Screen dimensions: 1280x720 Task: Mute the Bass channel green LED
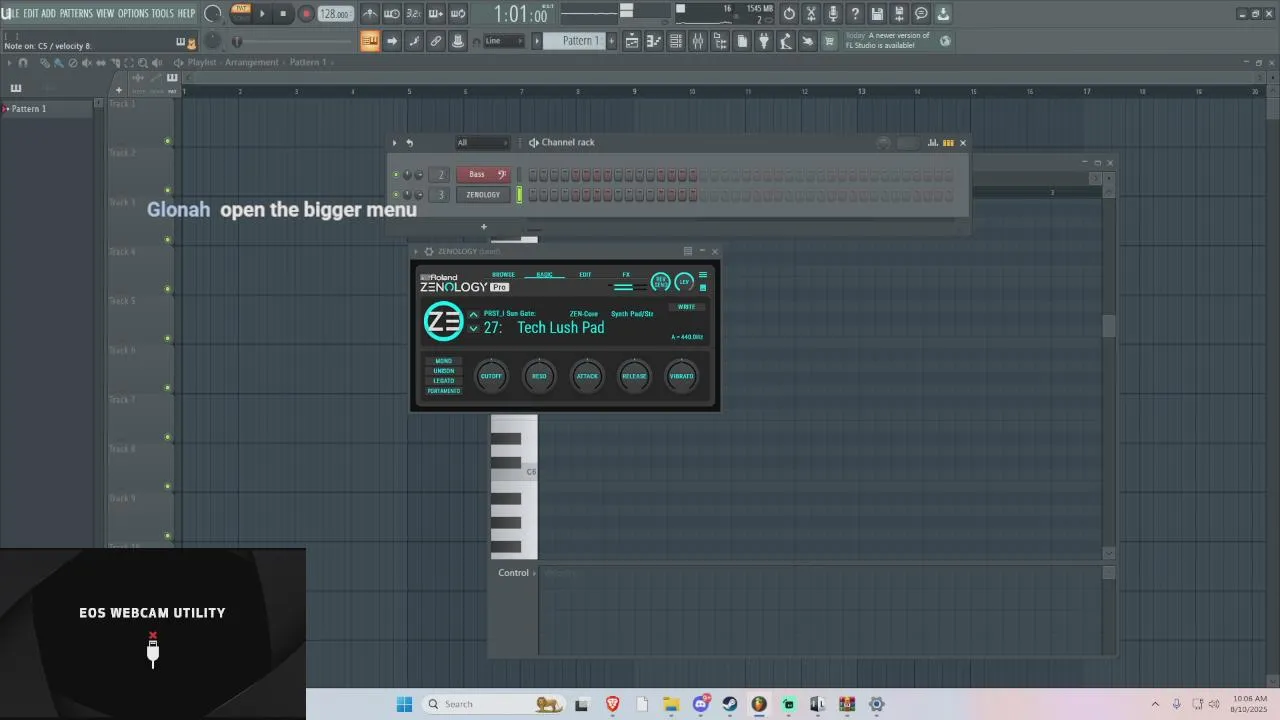click(x=396, y=175)
